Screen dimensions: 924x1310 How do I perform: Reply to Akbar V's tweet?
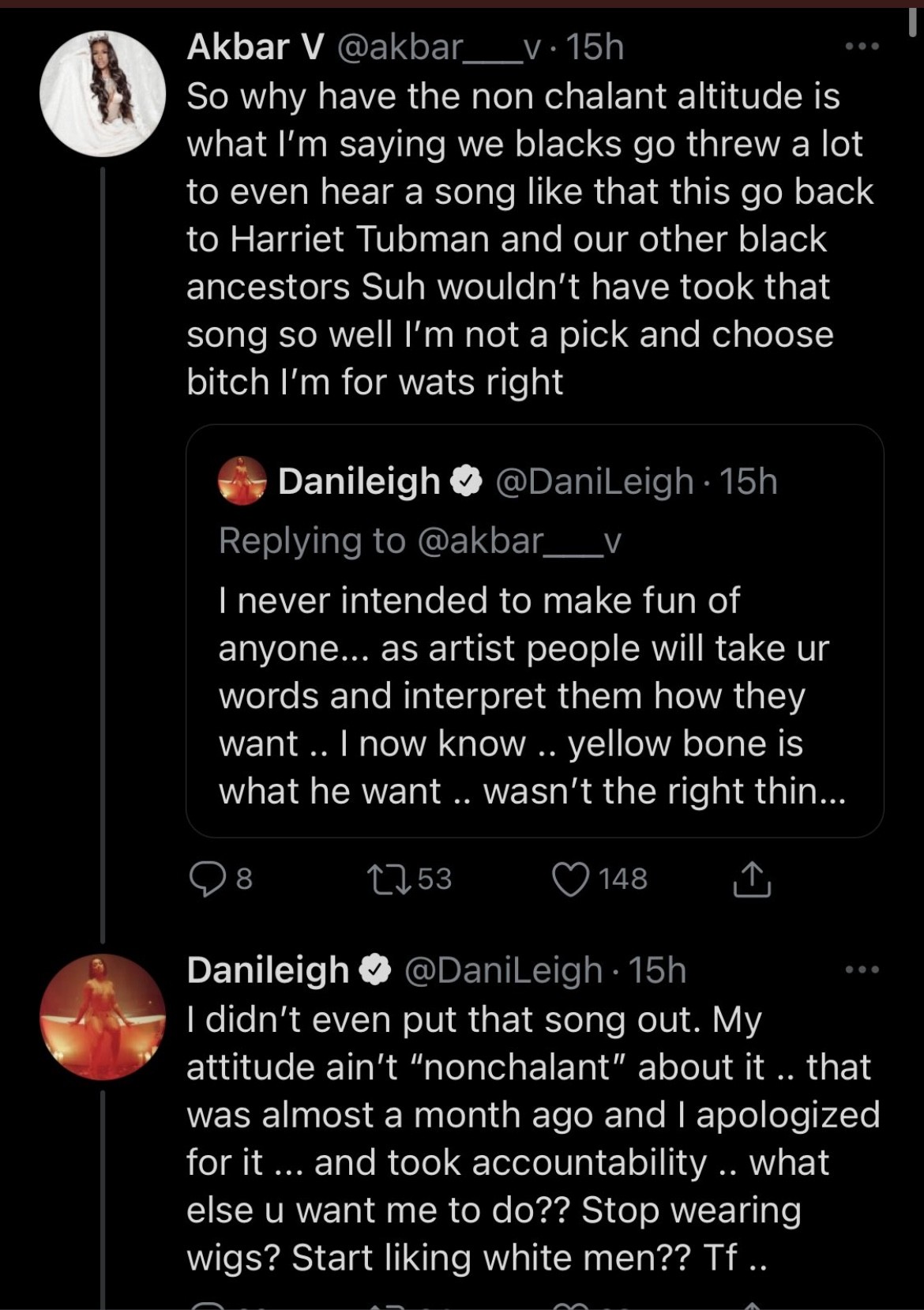click(x=207, y=879)
